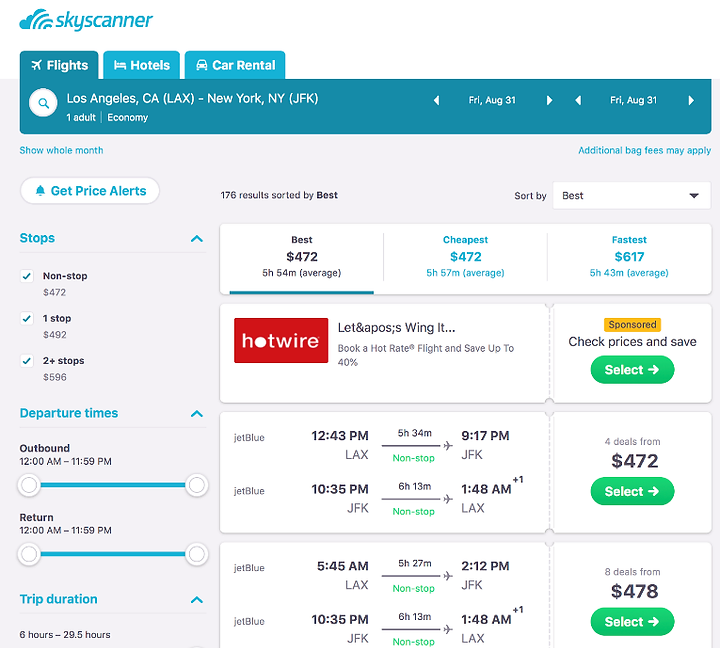
Task: Select the sponsored Hotwire deal
Action: pos(632,370)
